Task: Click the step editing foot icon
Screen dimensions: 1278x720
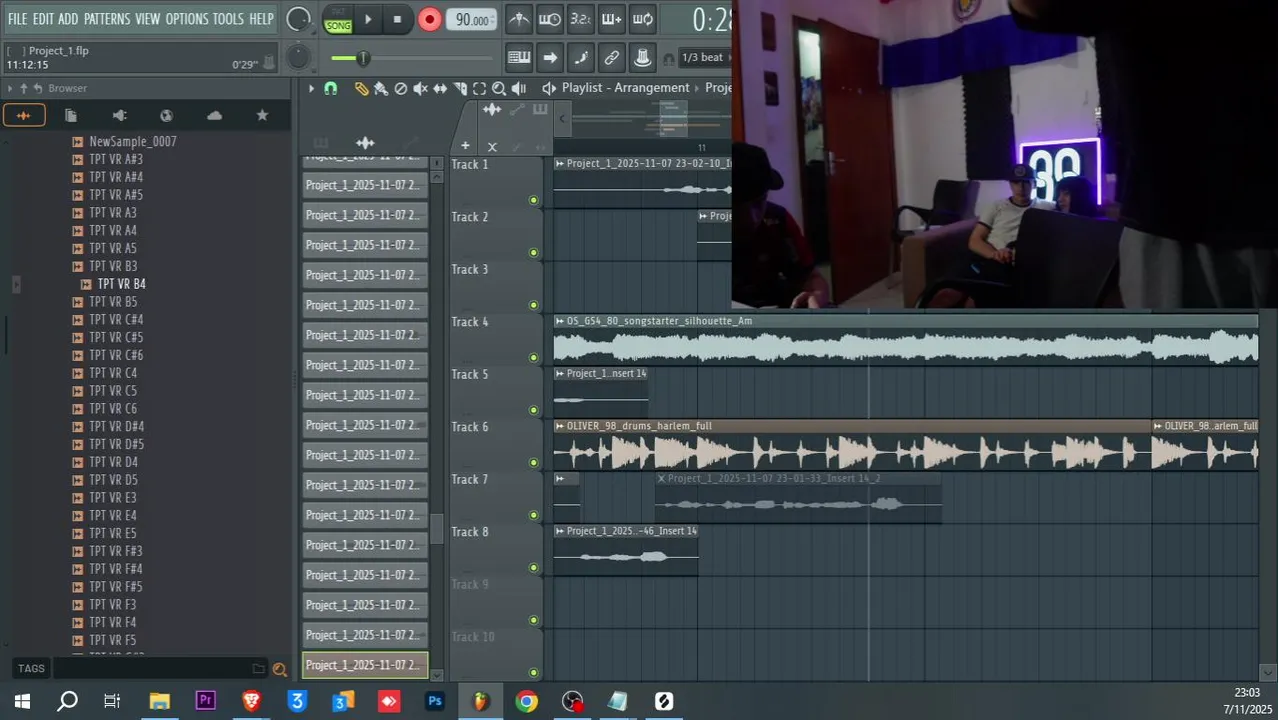Action: point(581,58)
